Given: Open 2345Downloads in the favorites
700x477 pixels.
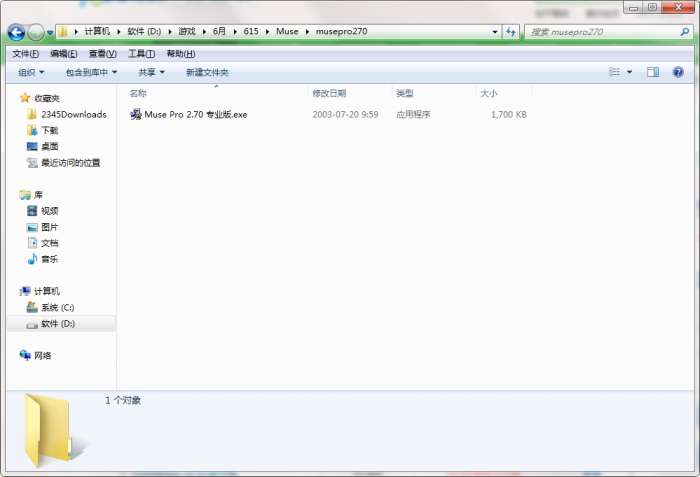Looking at the screenshot, I should point(74,114).
